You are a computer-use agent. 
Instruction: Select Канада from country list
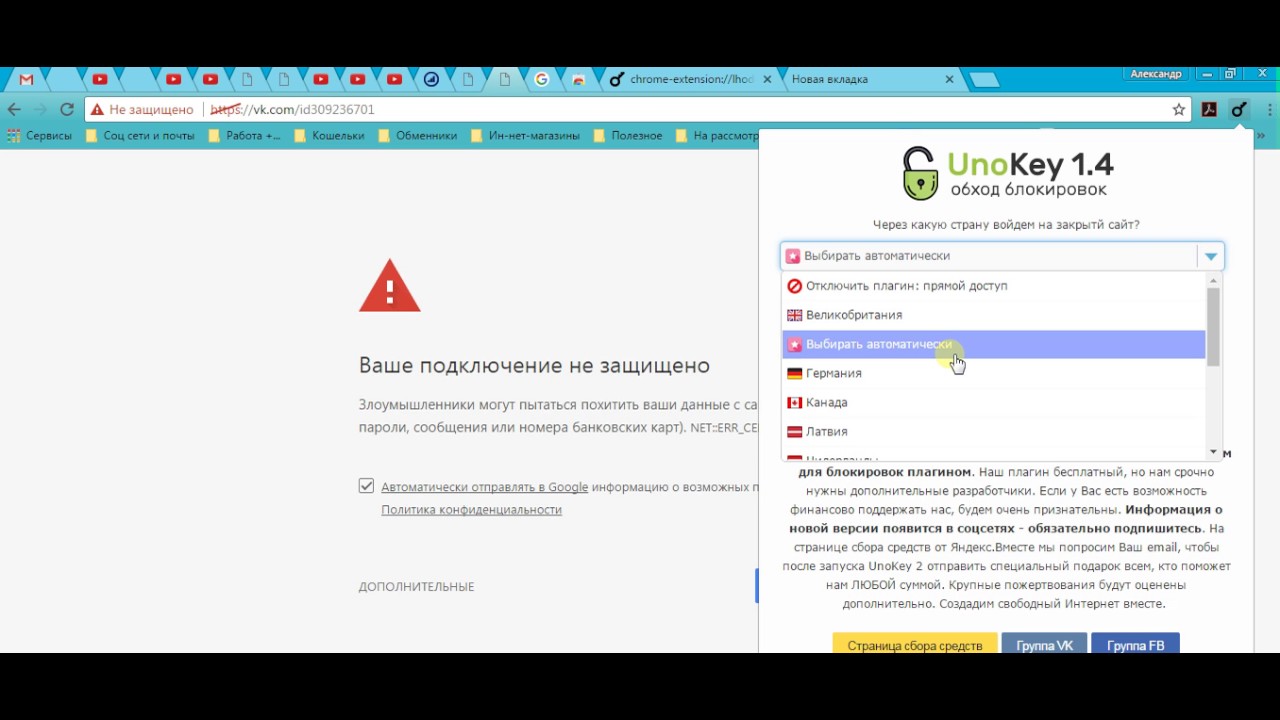point(994,402)
